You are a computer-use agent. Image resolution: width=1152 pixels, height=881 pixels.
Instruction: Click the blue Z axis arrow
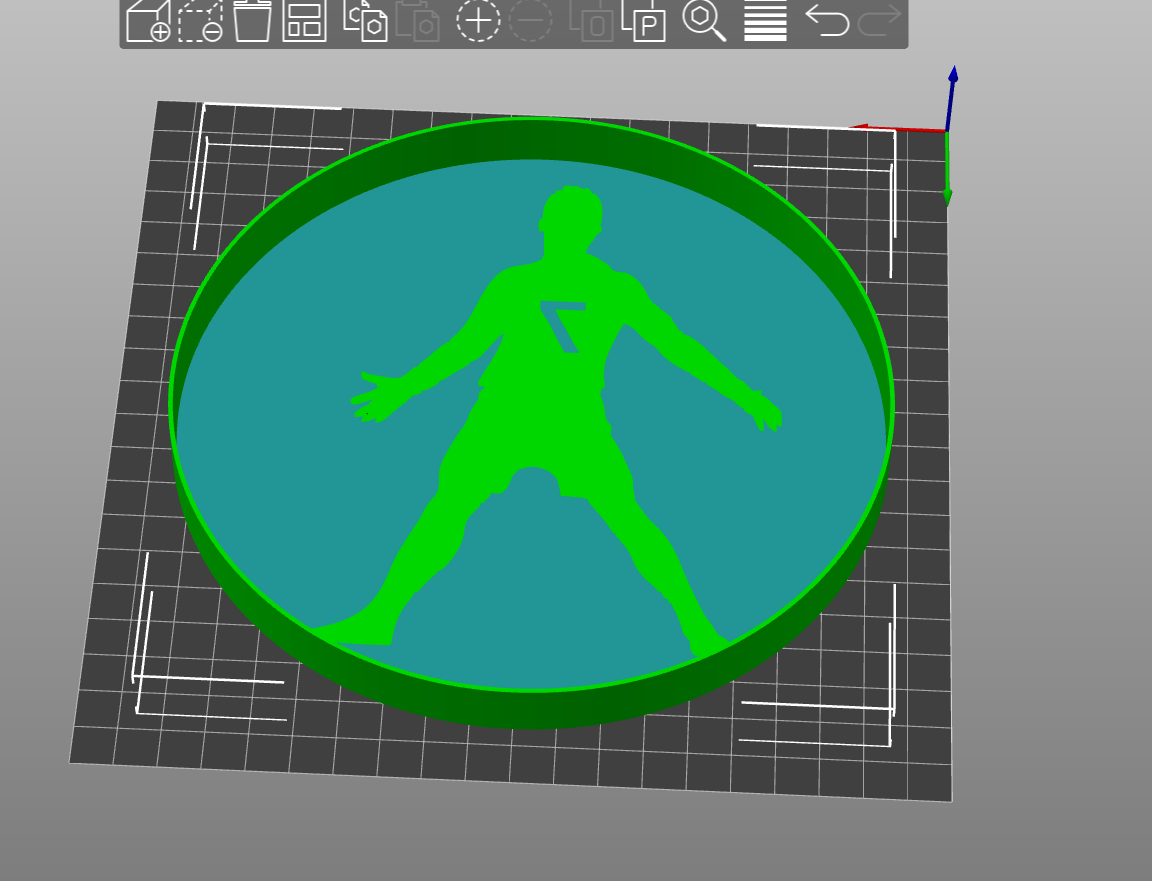(951, 98)
